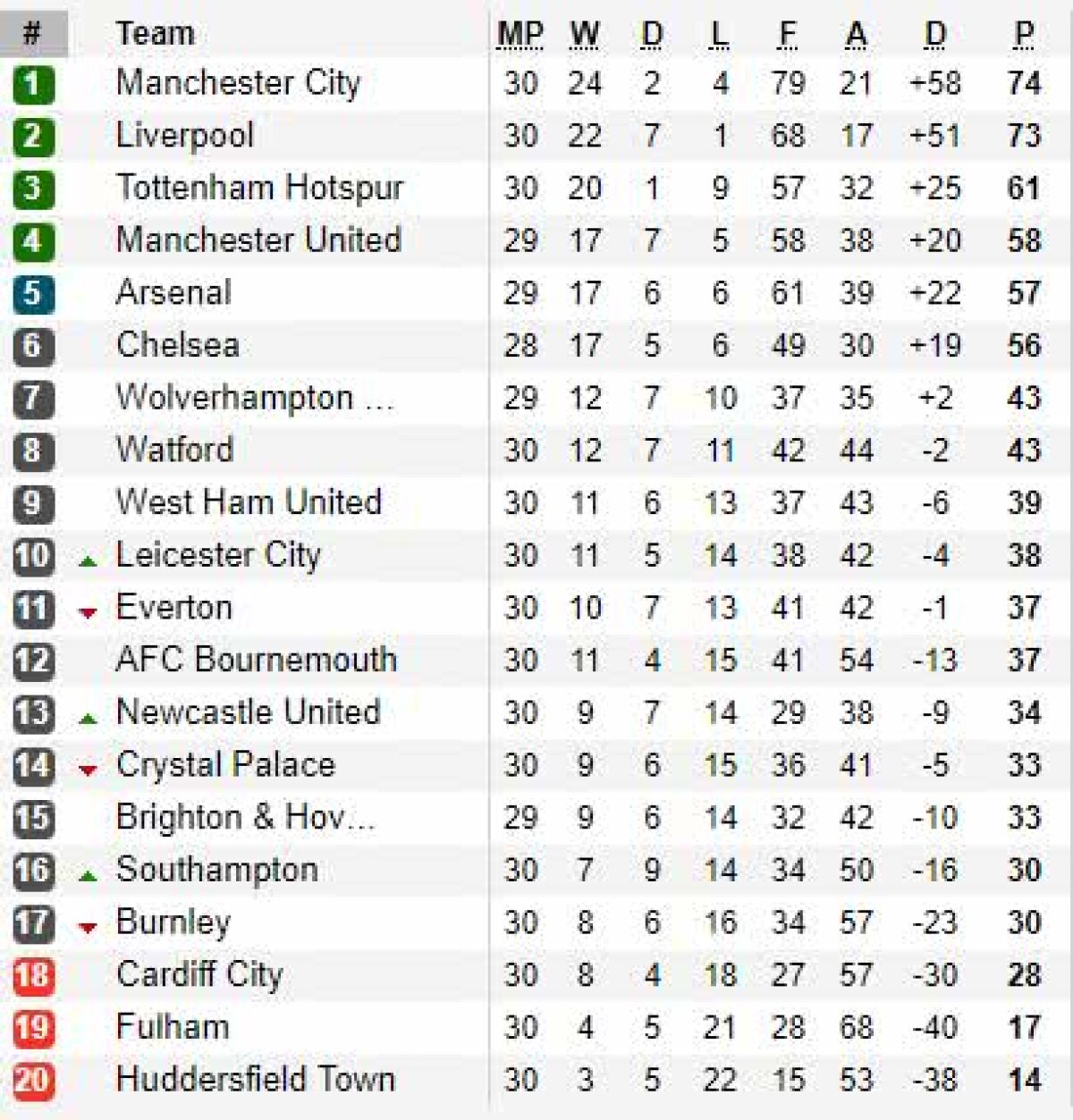Sort by the P points header
This screenshot has height=1120, width=1073.
[x=1024, y=34]
